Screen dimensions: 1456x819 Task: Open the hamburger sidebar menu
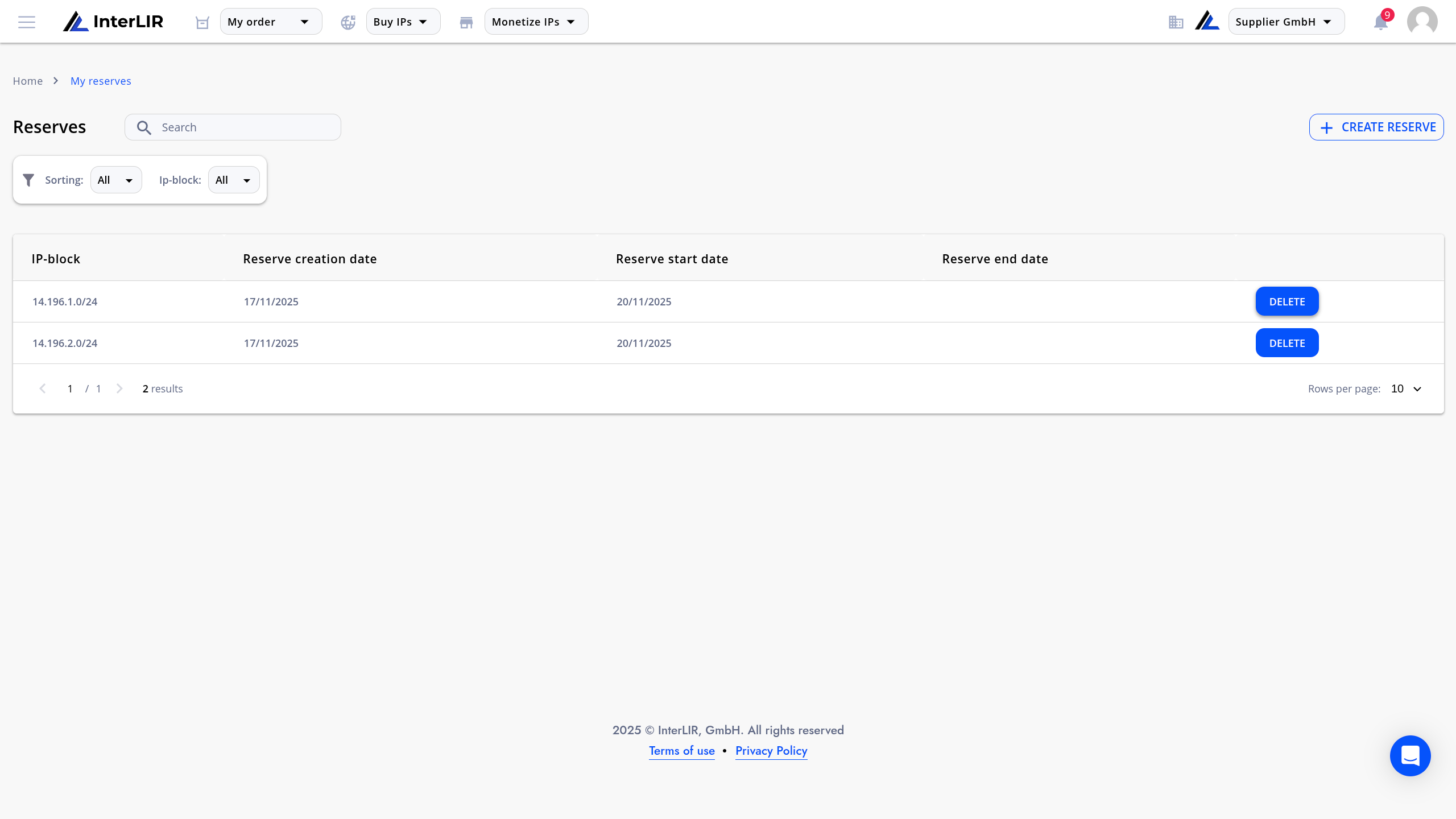27,22
